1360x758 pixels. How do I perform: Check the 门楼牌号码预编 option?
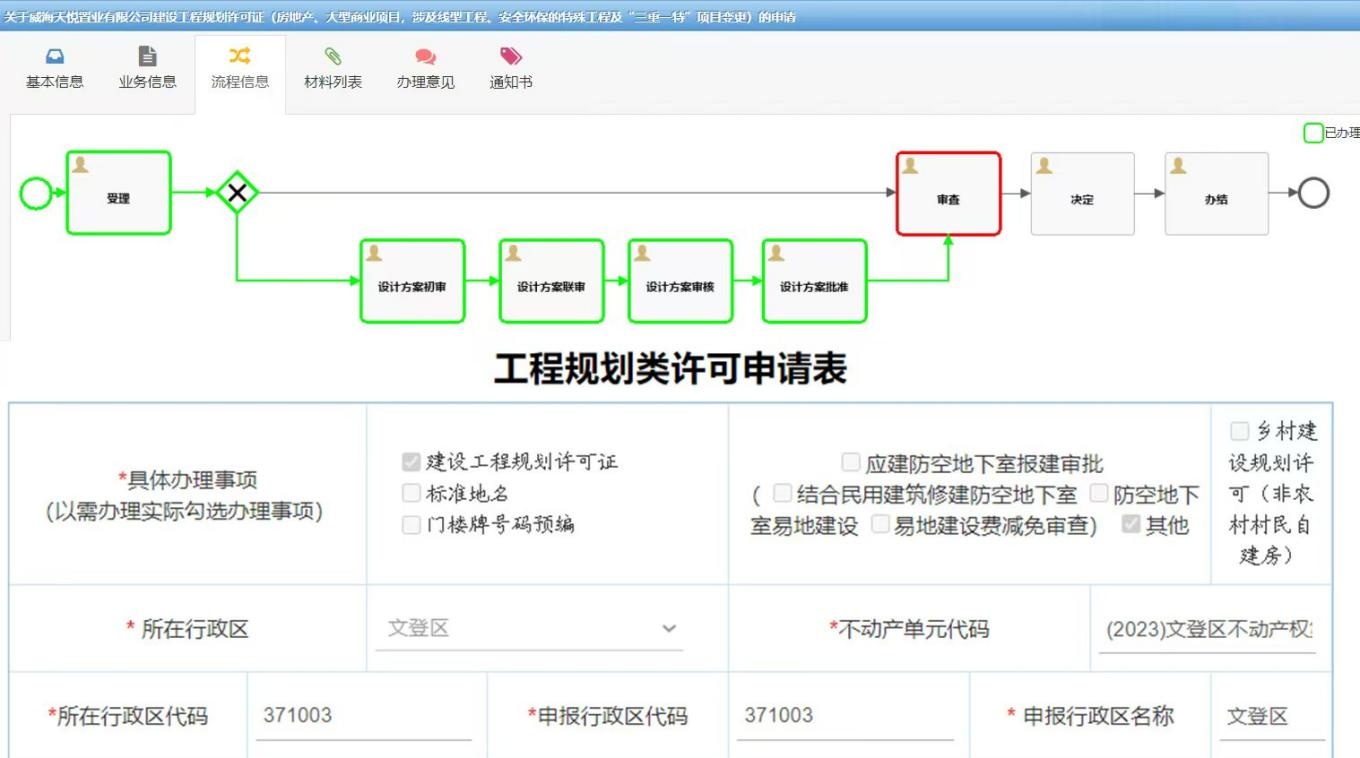[411, 525]
